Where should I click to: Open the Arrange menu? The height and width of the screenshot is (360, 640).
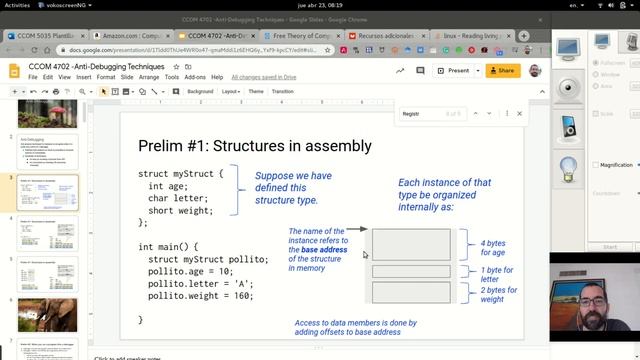point(149,77)
